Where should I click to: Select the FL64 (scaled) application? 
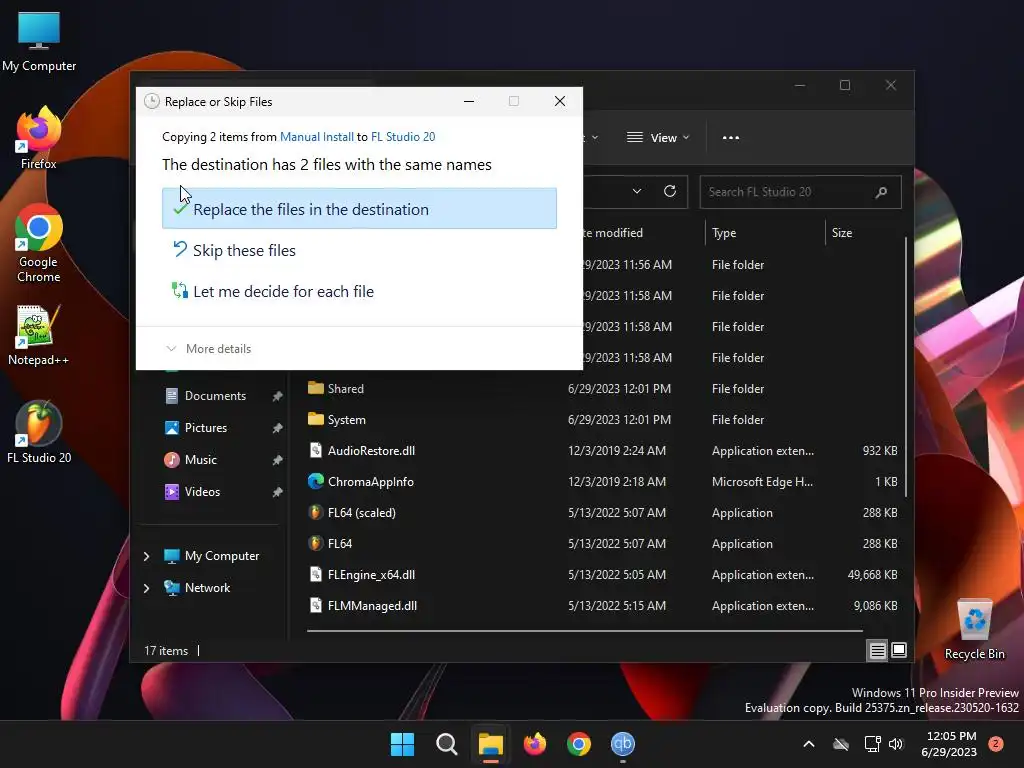[x=603, y=513]
